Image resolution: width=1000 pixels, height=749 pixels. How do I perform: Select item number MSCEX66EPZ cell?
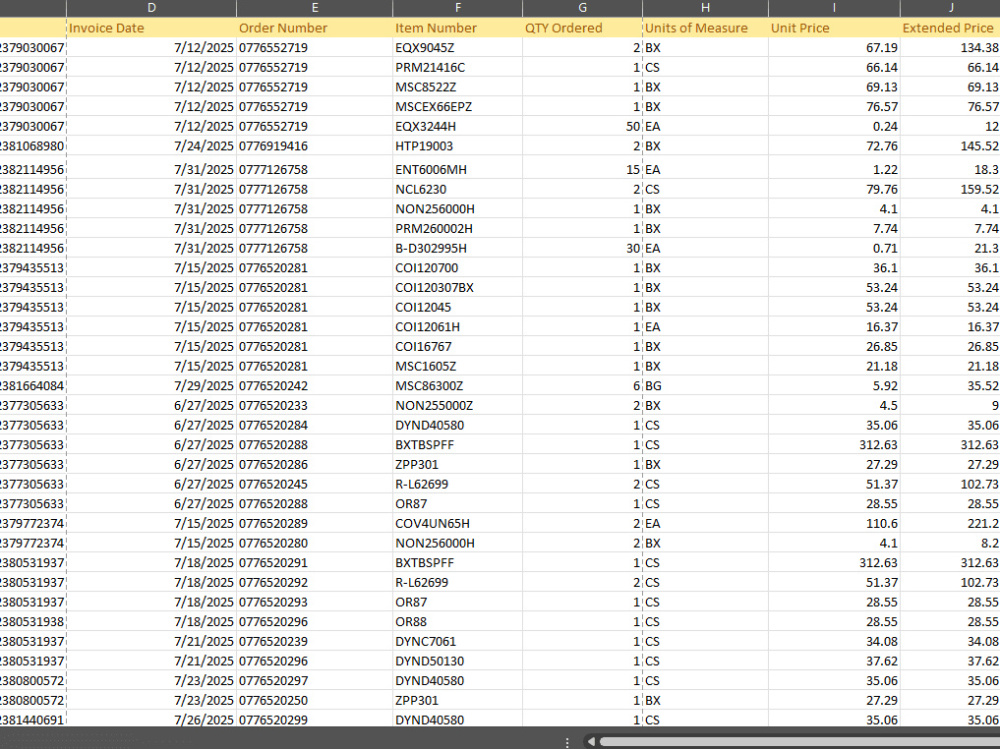click(x=457, y=107)
